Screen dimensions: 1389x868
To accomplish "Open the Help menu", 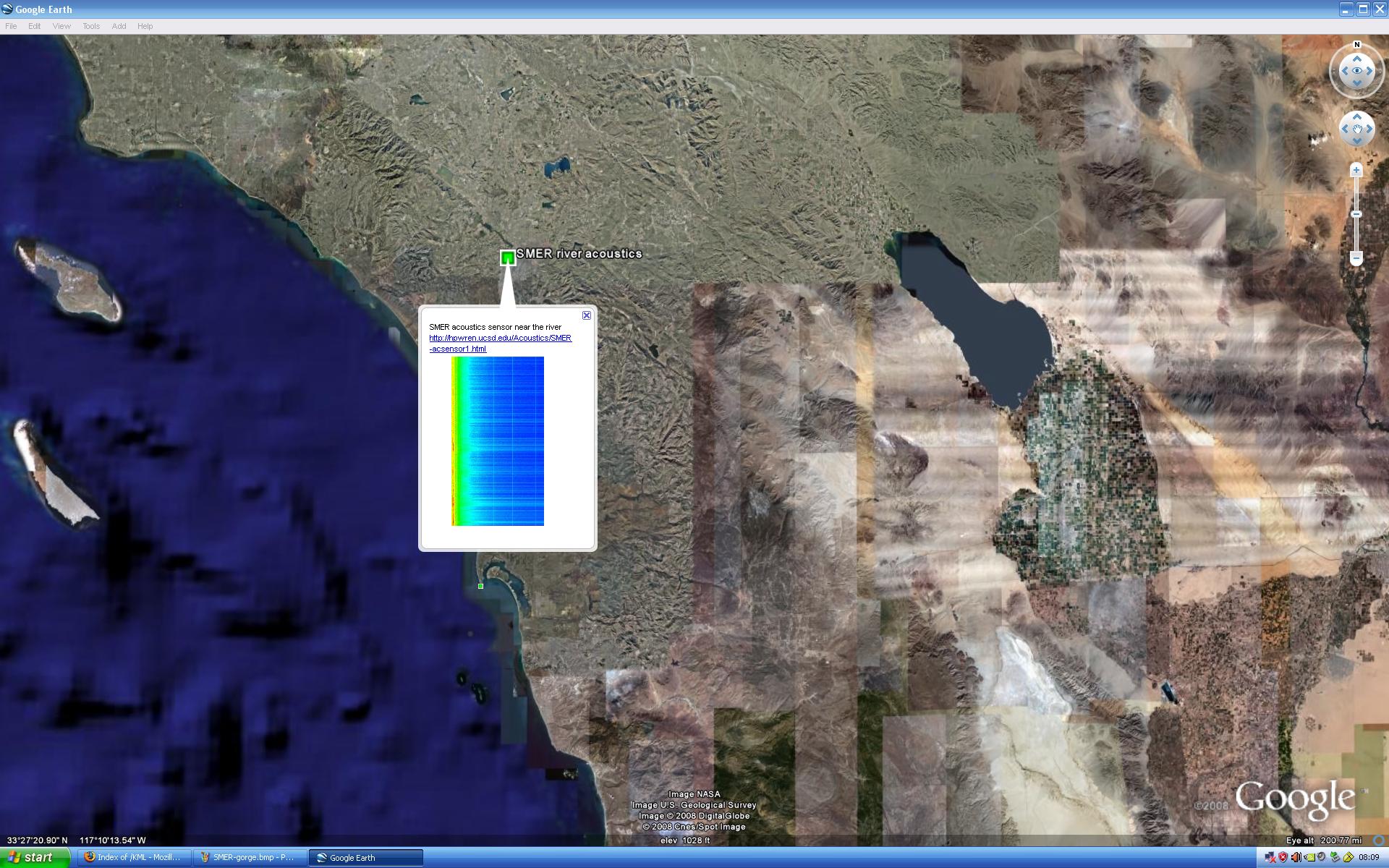I will pyautogui.click(x=145, y=26).
